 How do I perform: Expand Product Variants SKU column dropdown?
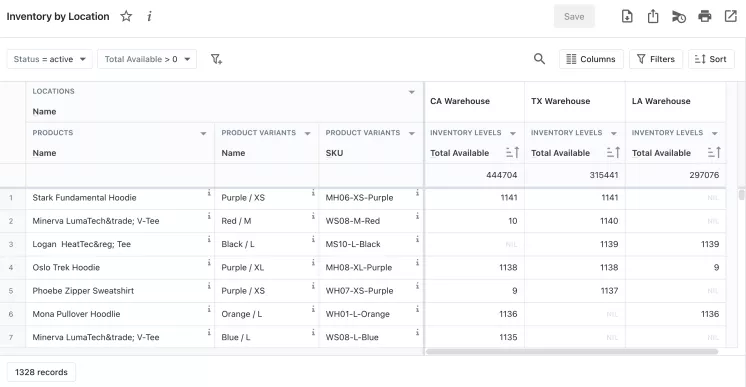412,133
